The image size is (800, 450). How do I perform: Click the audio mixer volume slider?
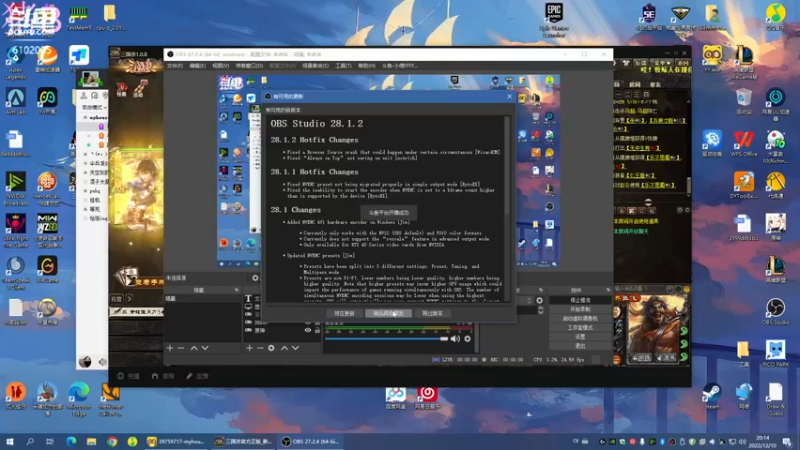pos(386,339)
